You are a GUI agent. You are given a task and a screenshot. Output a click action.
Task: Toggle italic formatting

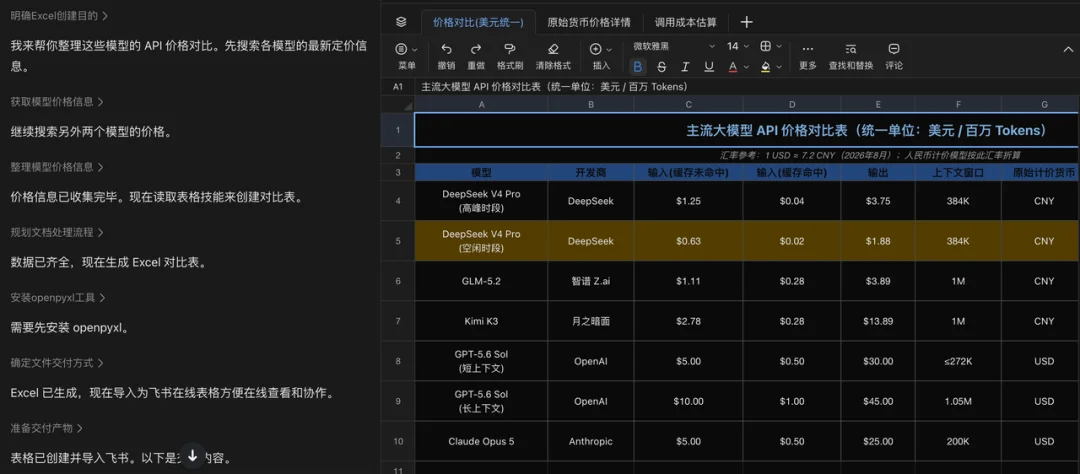point(685,67)
